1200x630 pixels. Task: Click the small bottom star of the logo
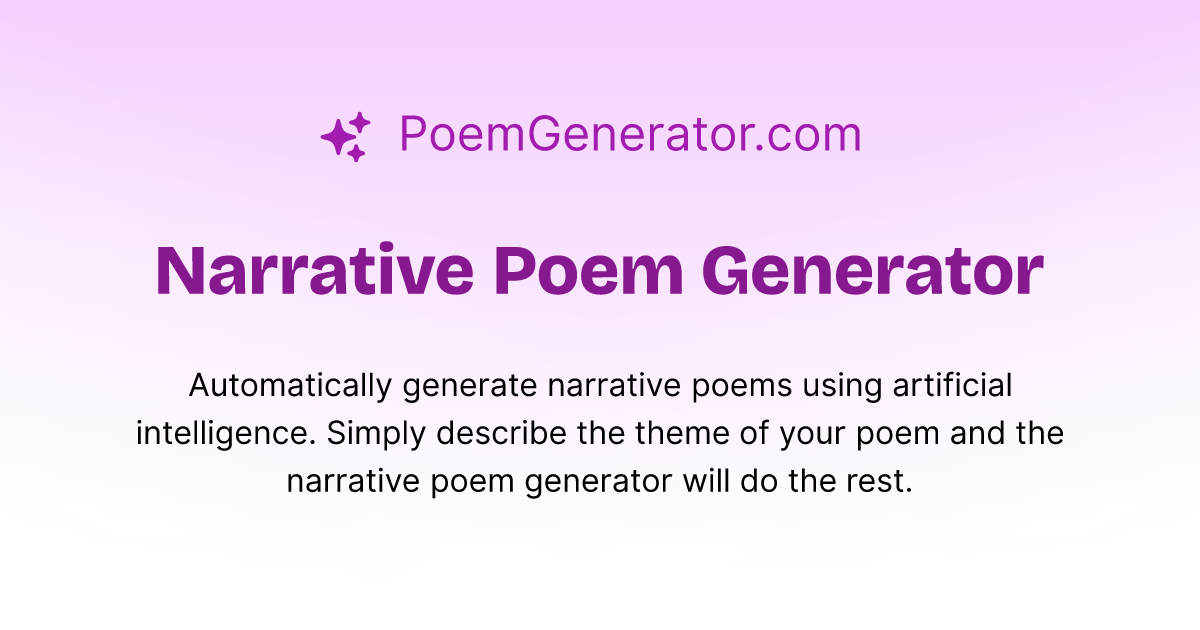click(356, 153)
